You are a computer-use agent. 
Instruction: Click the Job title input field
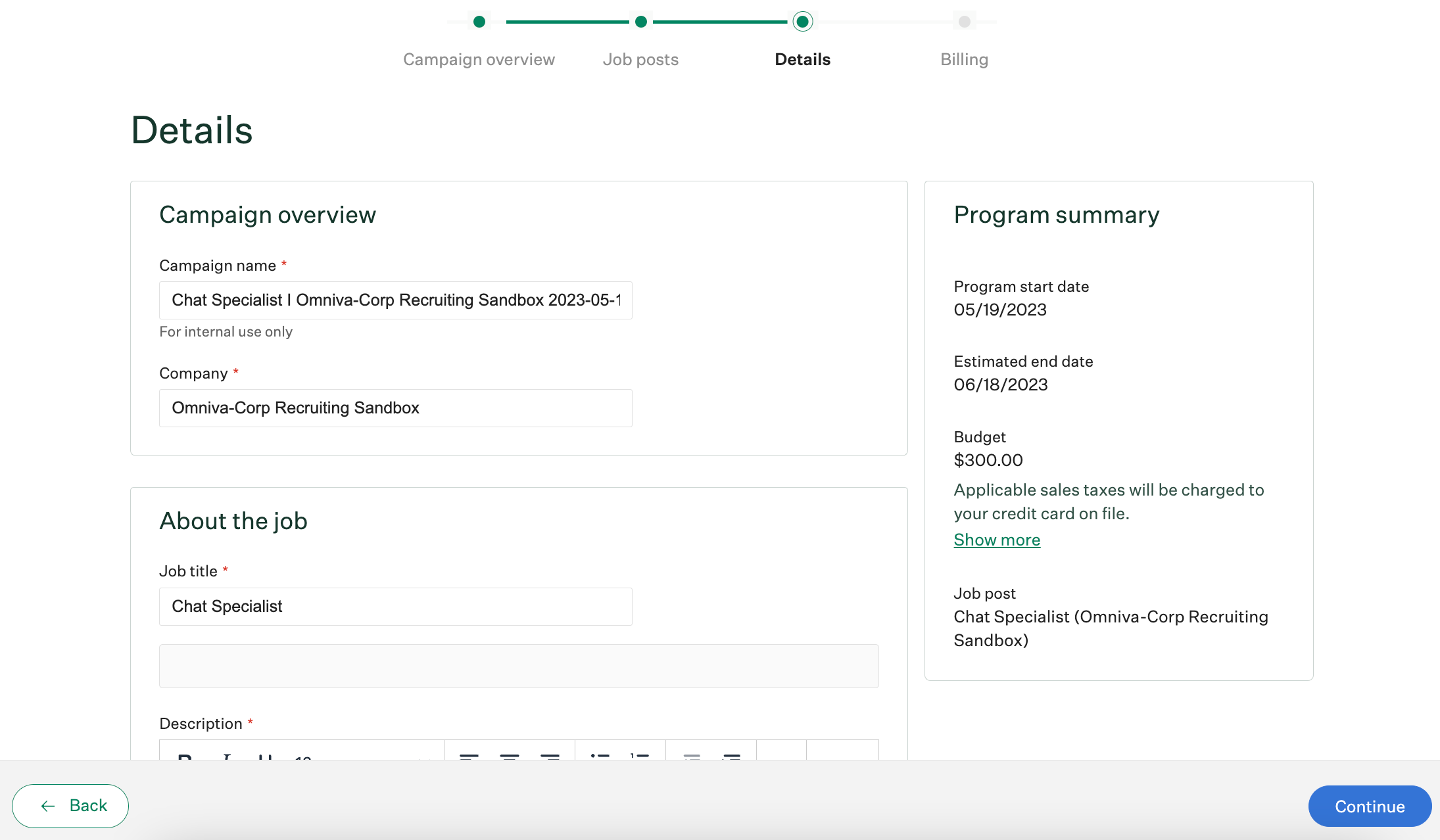coord(396,606)
